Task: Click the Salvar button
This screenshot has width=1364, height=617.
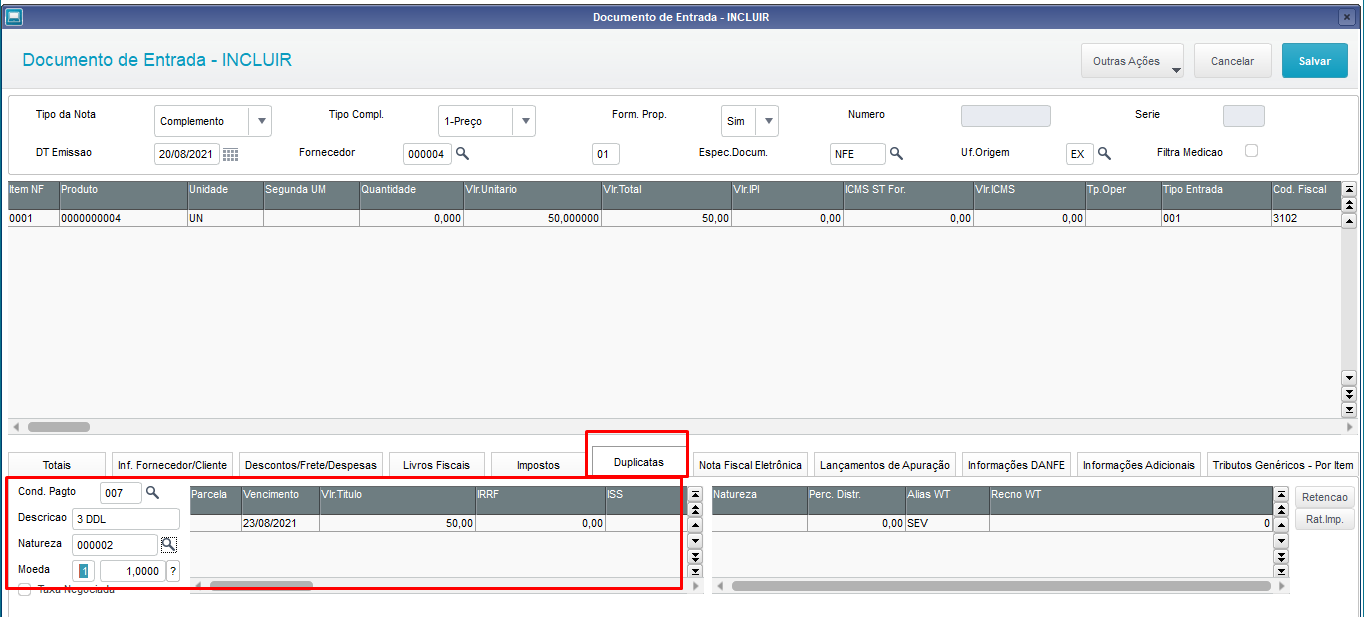Action: 1315,61
